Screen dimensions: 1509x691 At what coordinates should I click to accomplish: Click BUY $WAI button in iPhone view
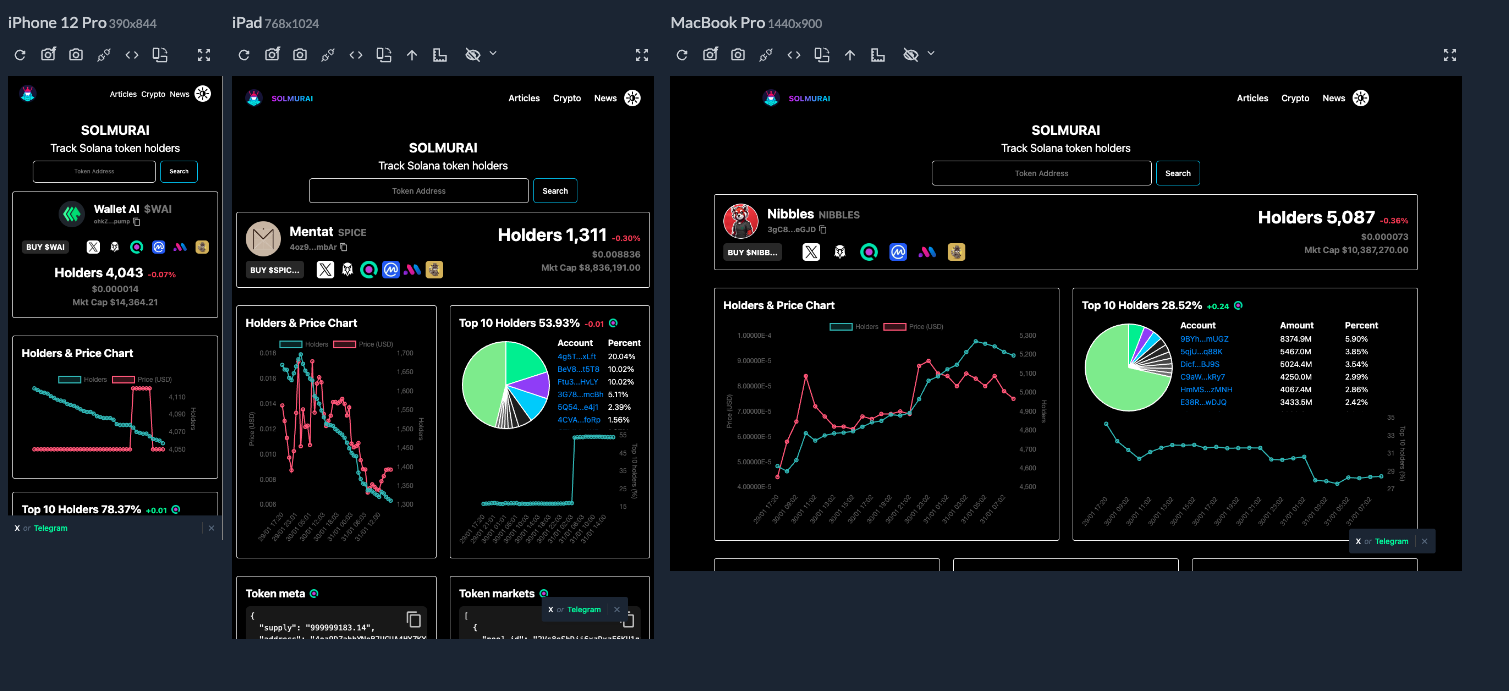[46, 247]
